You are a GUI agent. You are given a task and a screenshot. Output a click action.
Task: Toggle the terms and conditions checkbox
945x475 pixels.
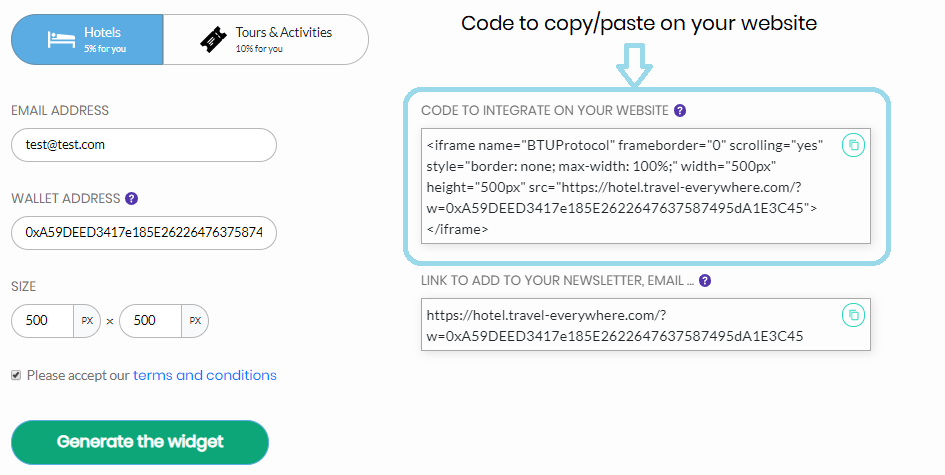click(x=16, y=376)
